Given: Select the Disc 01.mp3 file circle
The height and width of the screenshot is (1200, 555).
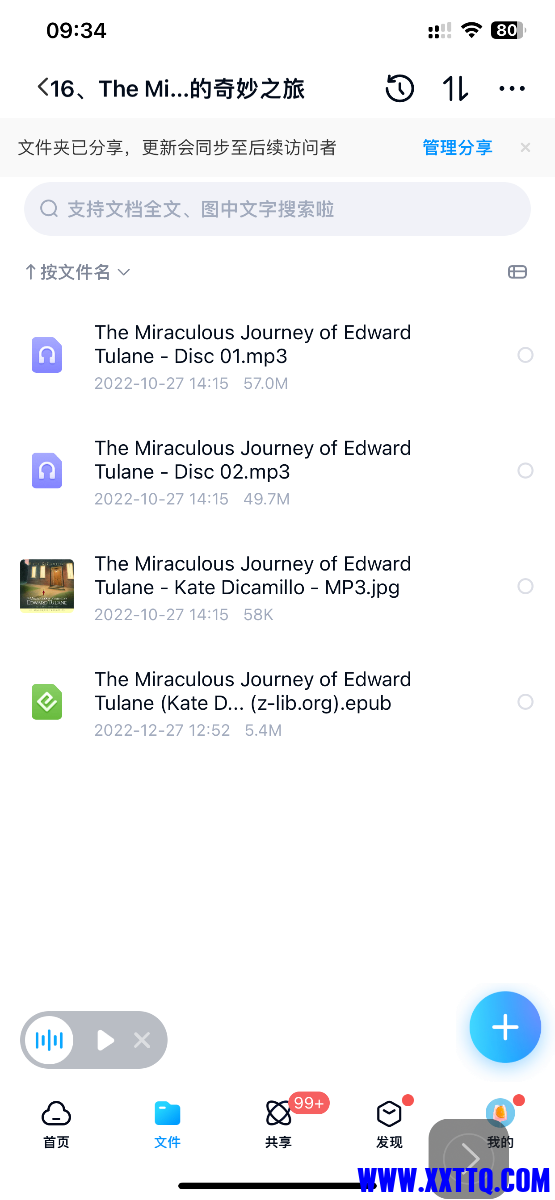Looking at the screenshot, I should pos(525,355).
